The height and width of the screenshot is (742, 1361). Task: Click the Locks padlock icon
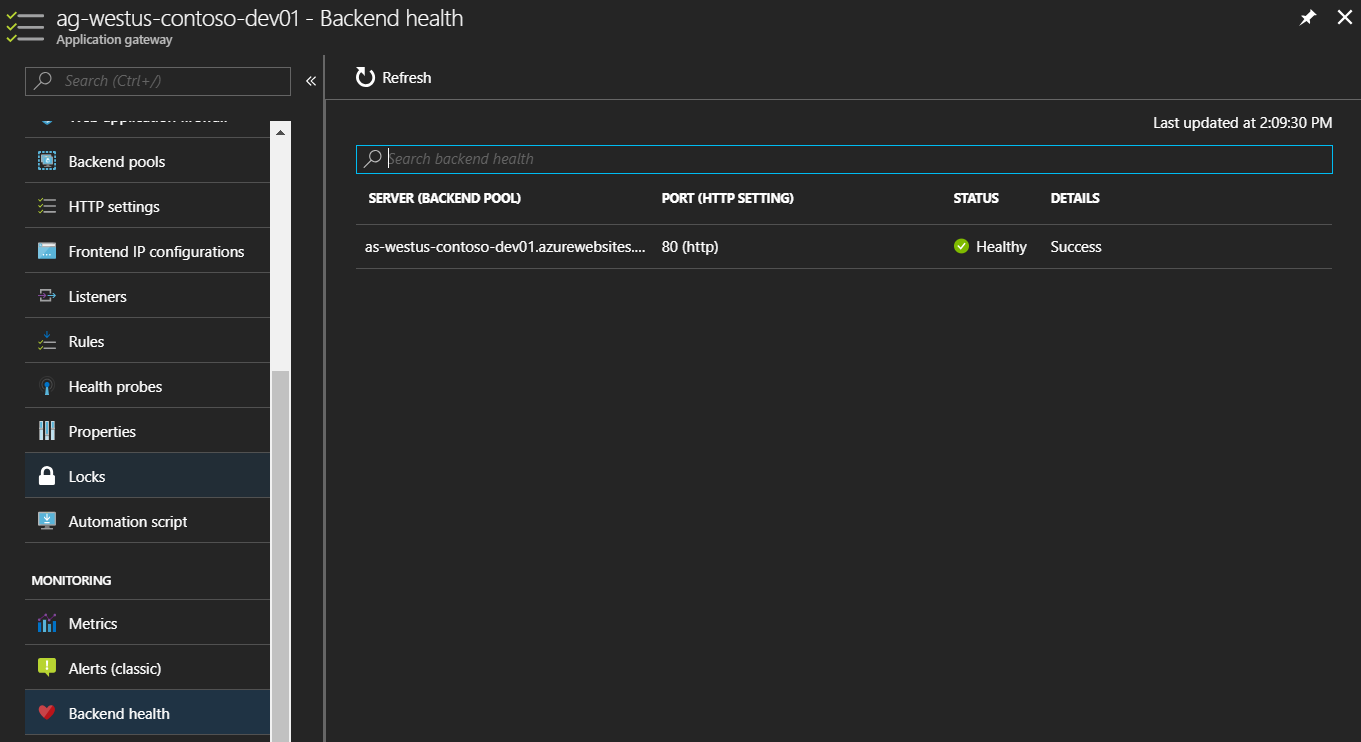tap(47, 476)
